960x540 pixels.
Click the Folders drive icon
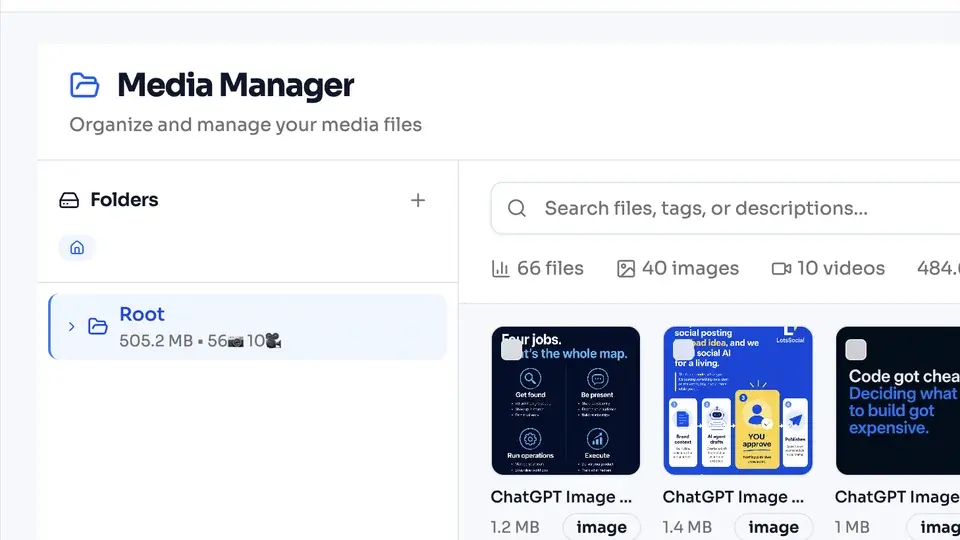tap(69, 200)
